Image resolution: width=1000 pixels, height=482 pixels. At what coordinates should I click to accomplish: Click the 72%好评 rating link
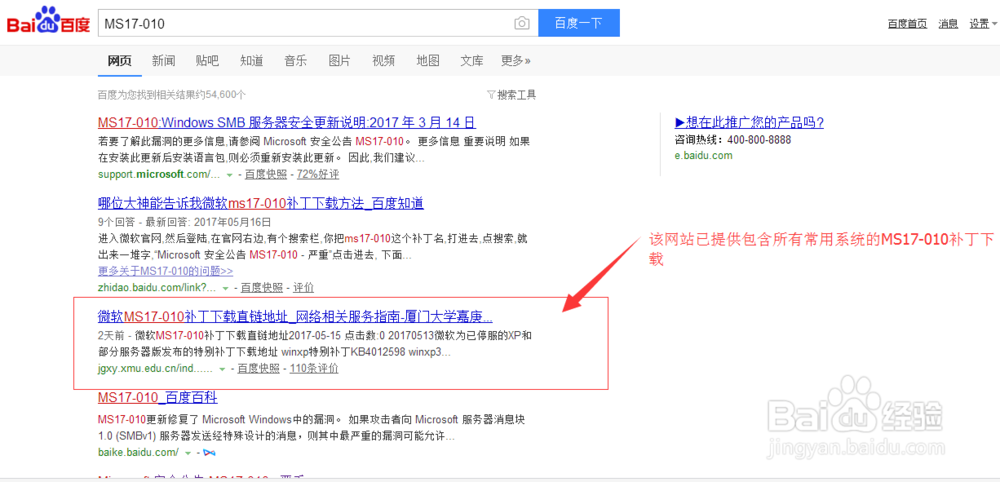(318, 174)
